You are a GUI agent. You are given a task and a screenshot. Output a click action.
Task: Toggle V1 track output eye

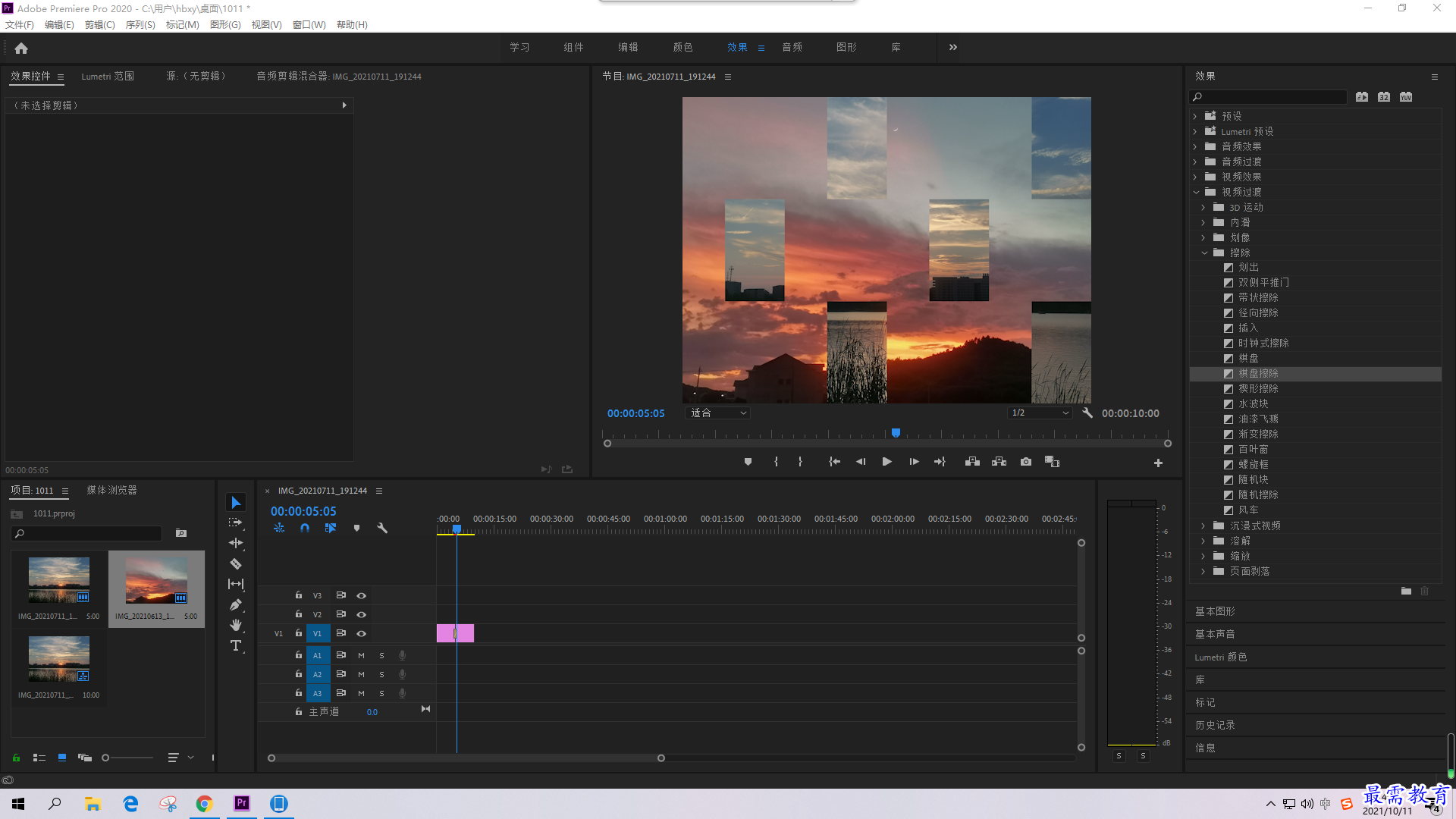362,633
